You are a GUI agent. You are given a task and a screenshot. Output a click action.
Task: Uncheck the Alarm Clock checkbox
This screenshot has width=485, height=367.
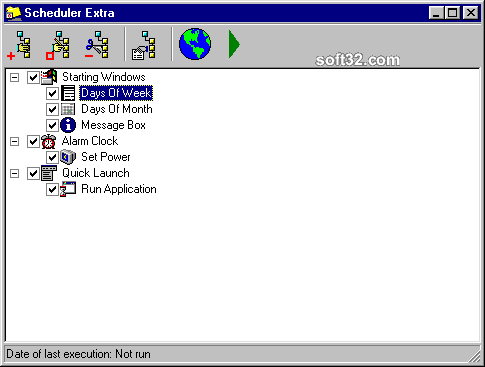point(33,141)
